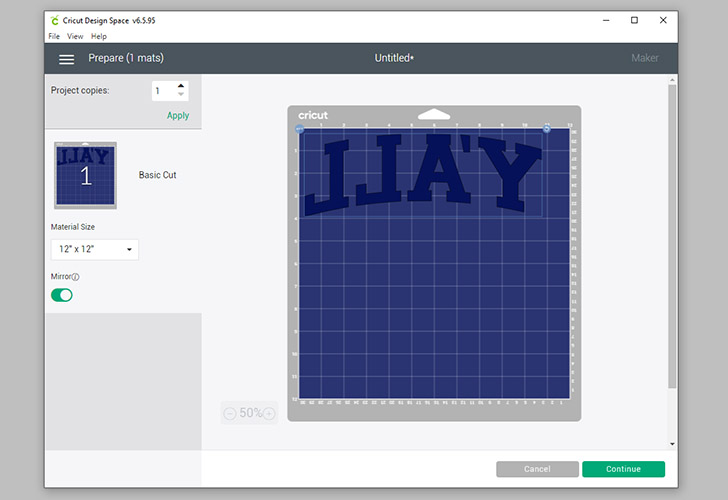
Task: Open the Material Size dropdown
Action: point(95,249)
